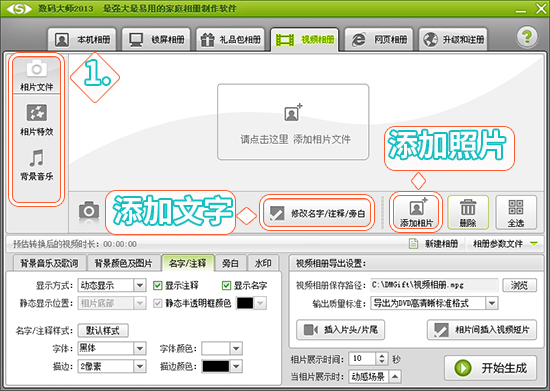Click the center 添加相片文件 placeholder box
This screenshot has width=550, height=391.
(293, 122)
